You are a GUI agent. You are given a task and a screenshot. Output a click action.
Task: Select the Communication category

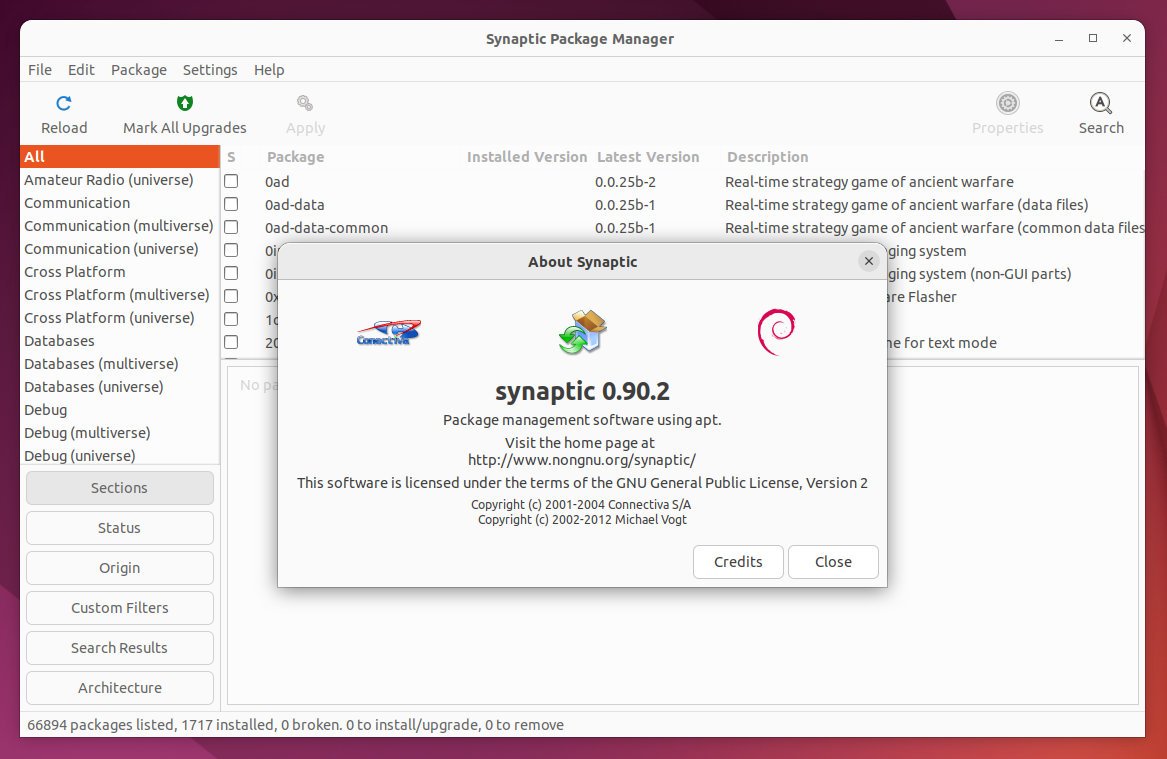click(x=77, y=202)
